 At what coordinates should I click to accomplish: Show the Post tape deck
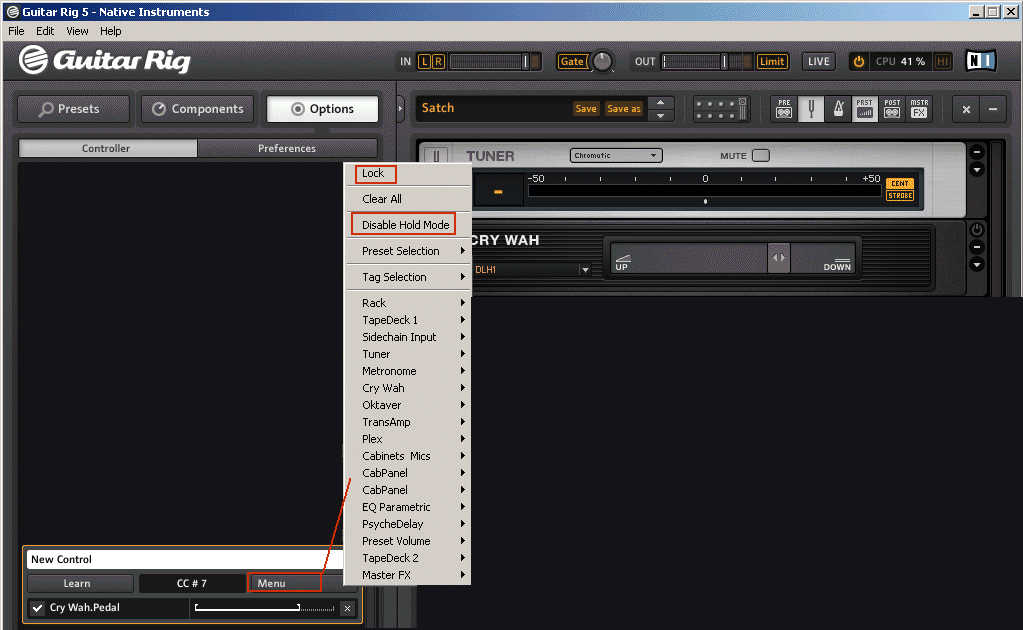tap(892, 109)
